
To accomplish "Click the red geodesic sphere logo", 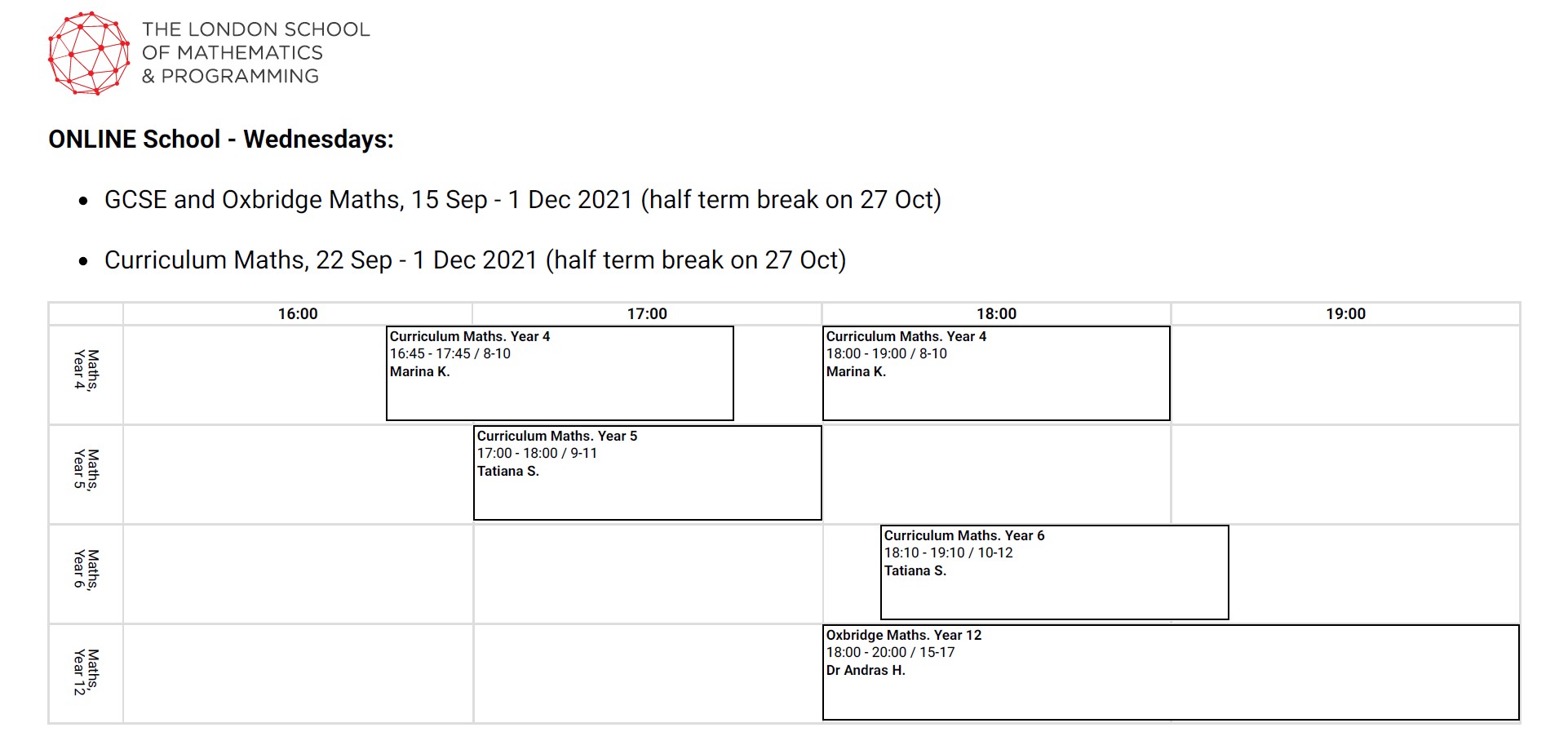I will (89, 53).
